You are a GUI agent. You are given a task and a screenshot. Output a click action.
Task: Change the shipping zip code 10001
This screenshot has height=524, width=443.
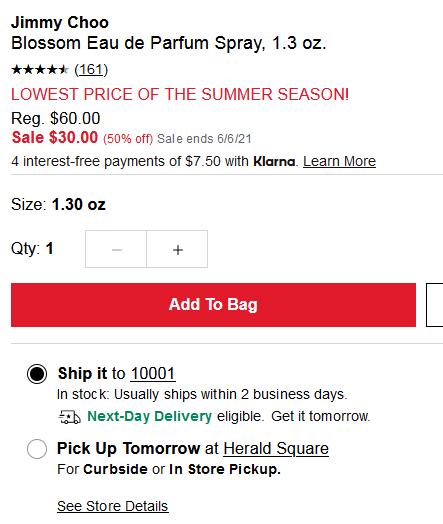(x=153, y=374)
